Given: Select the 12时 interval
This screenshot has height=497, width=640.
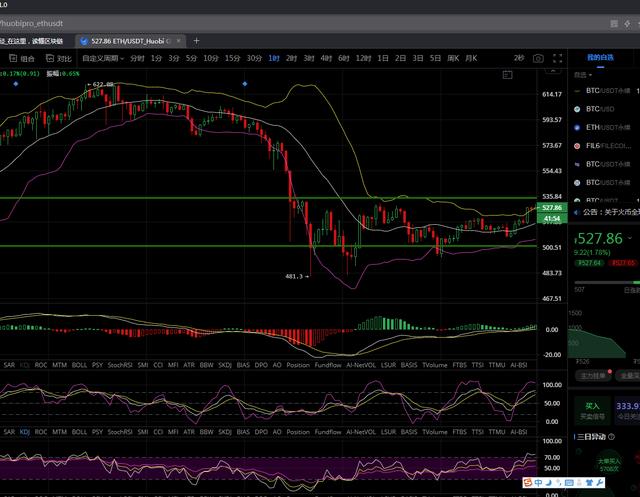Looking at the screenshot, I should click(363, 58).
